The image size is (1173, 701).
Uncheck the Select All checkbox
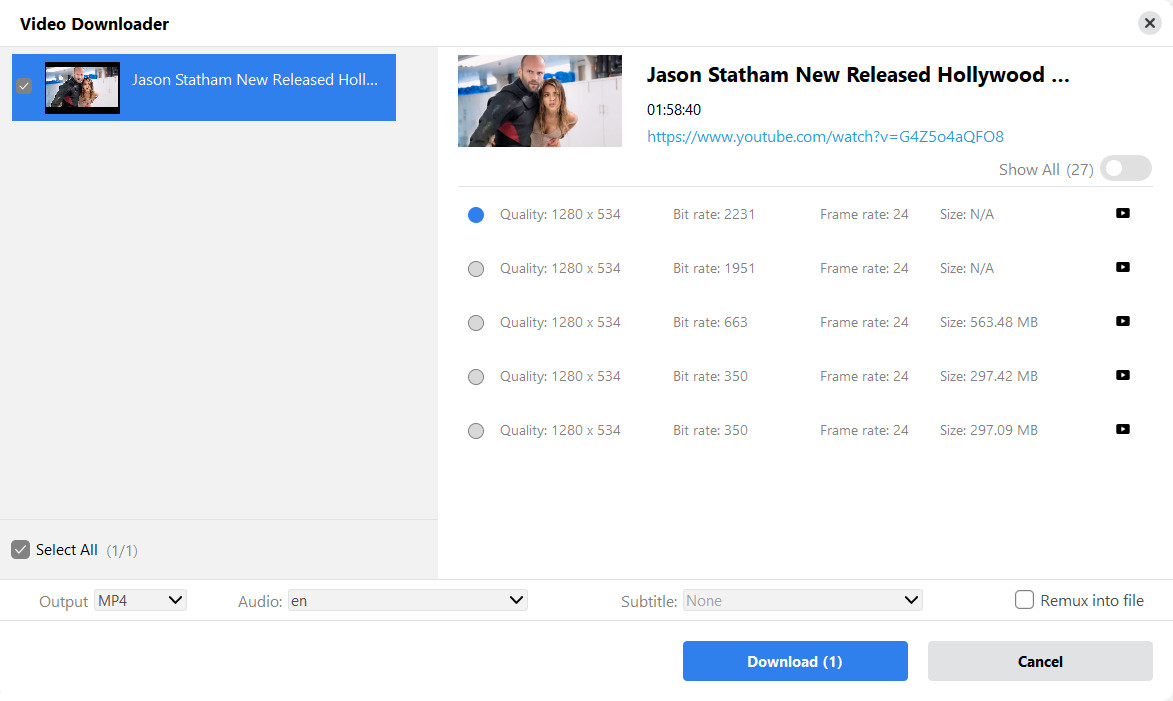21,550
